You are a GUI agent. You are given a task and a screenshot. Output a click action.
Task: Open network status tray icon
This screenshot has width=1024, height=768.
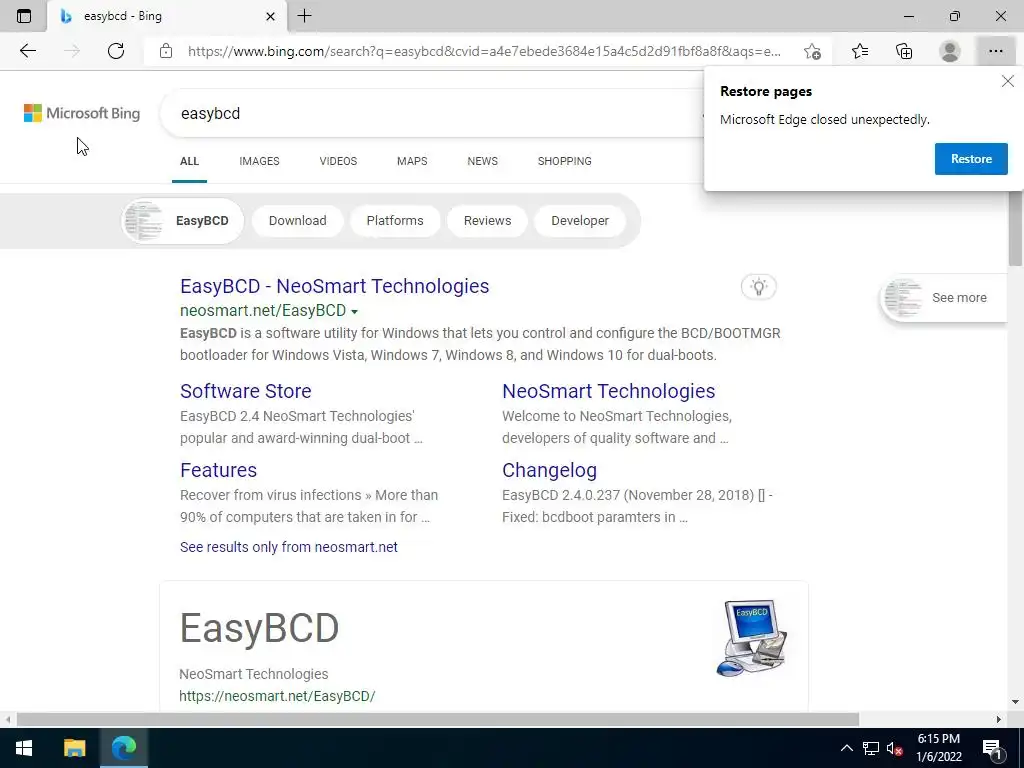[x=871, y=748]
